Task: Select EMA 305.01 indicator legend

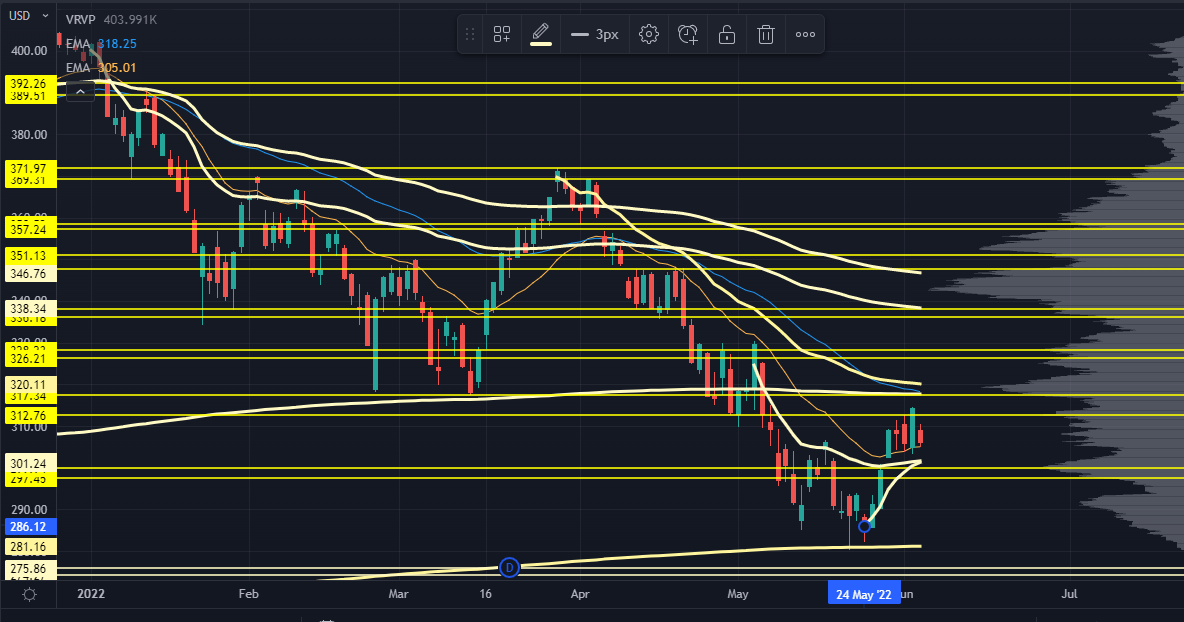Action: point(101,68)
